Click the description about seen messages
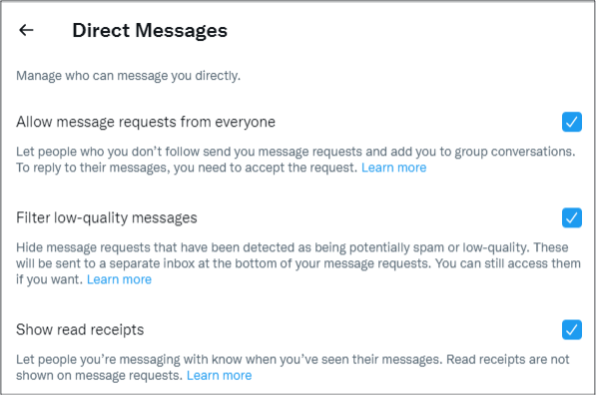596x396 pixels. tap(293, 367)
